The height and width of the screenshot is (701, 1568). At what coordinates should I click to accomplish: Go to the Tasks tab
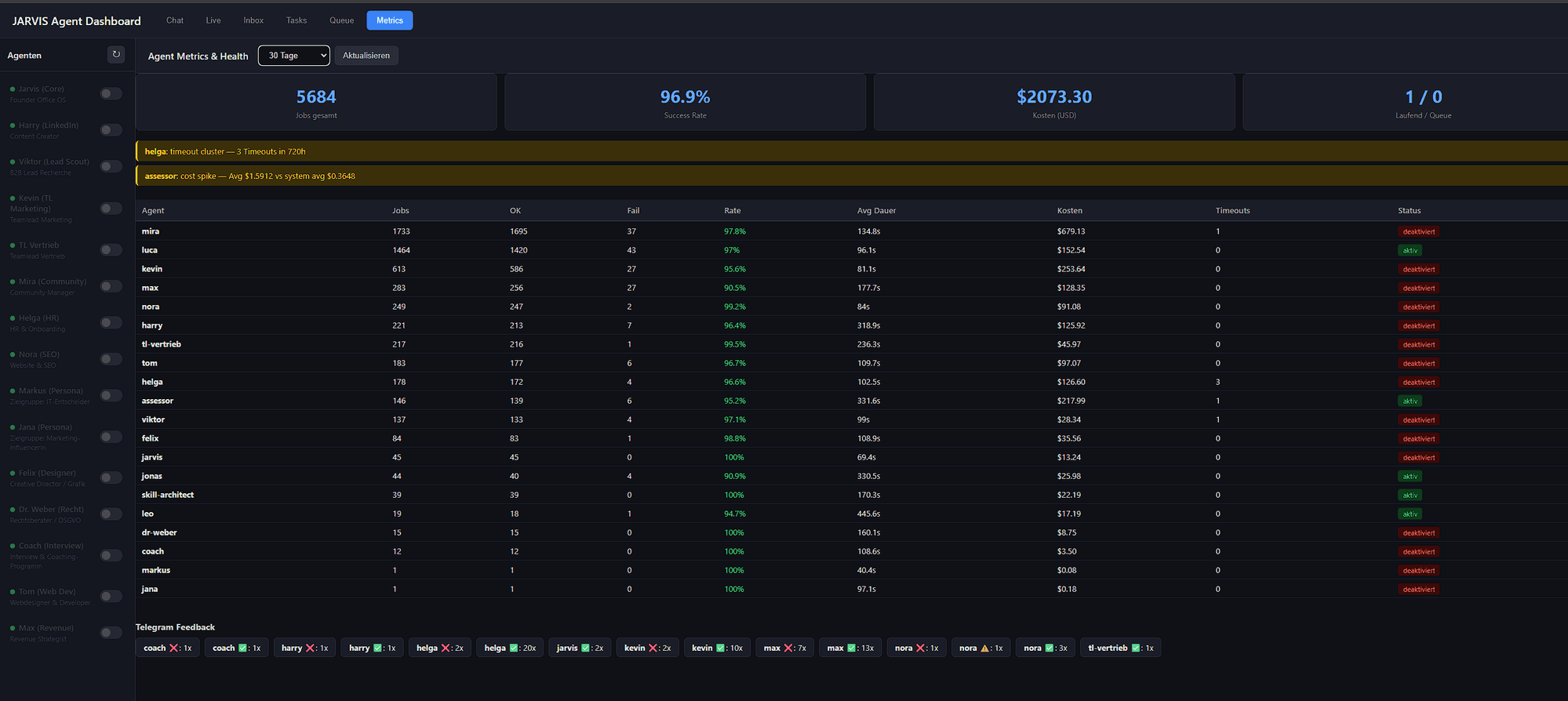click(x=297, y=20)
